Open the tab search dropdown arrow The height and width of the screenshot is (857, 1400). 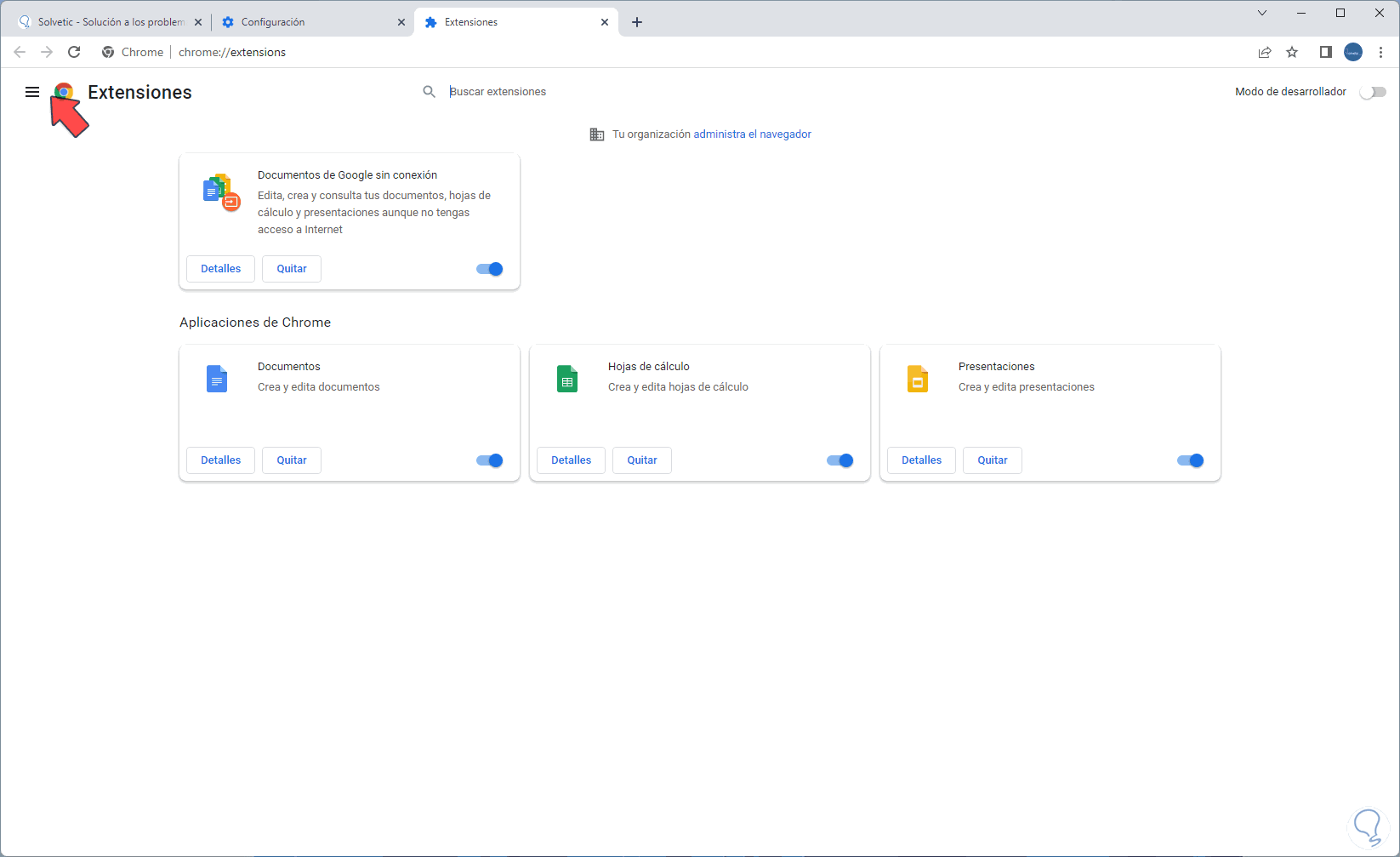1262,13
